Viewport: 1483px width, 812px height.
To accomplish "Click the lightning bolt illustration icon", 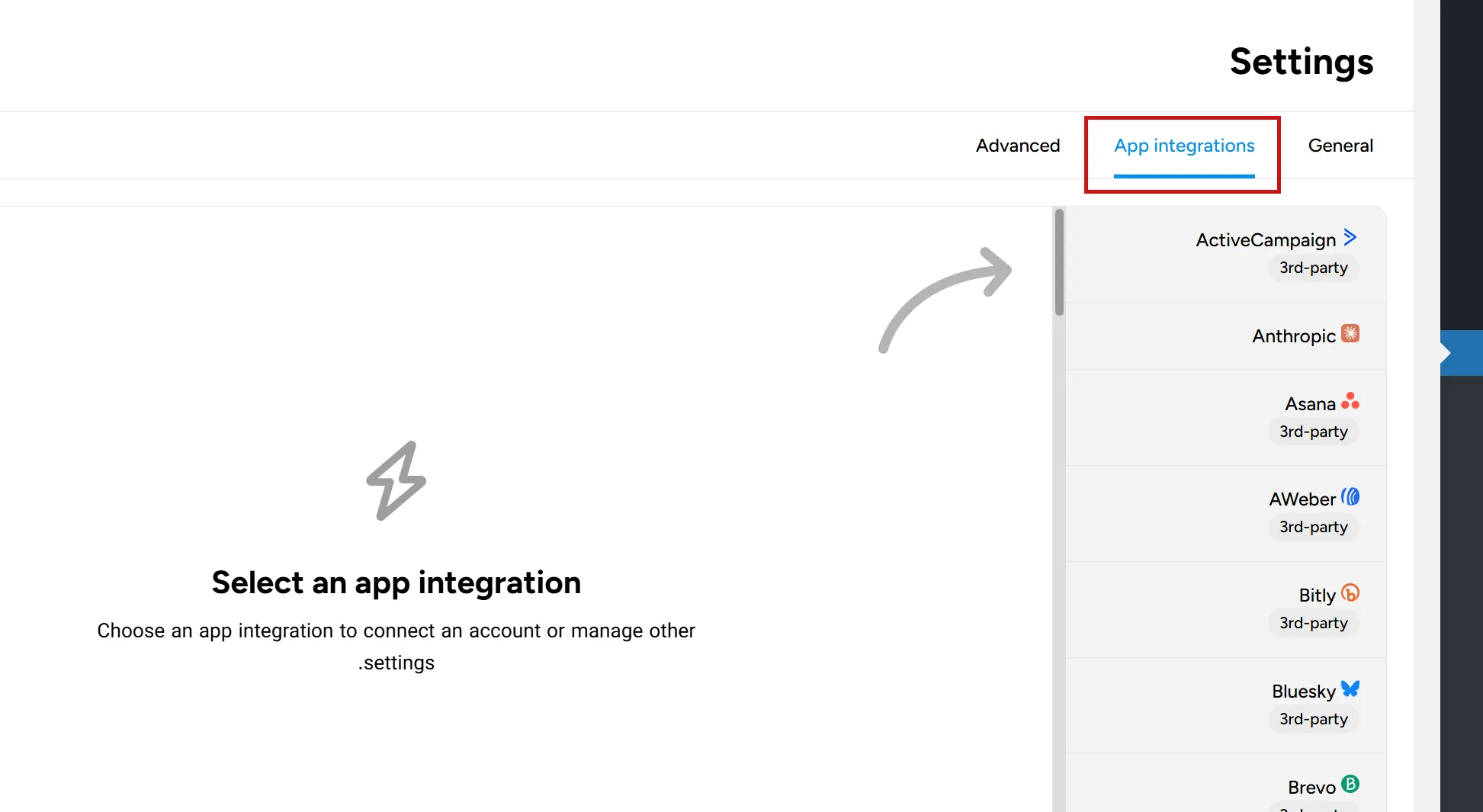I will tap(396, 480).
